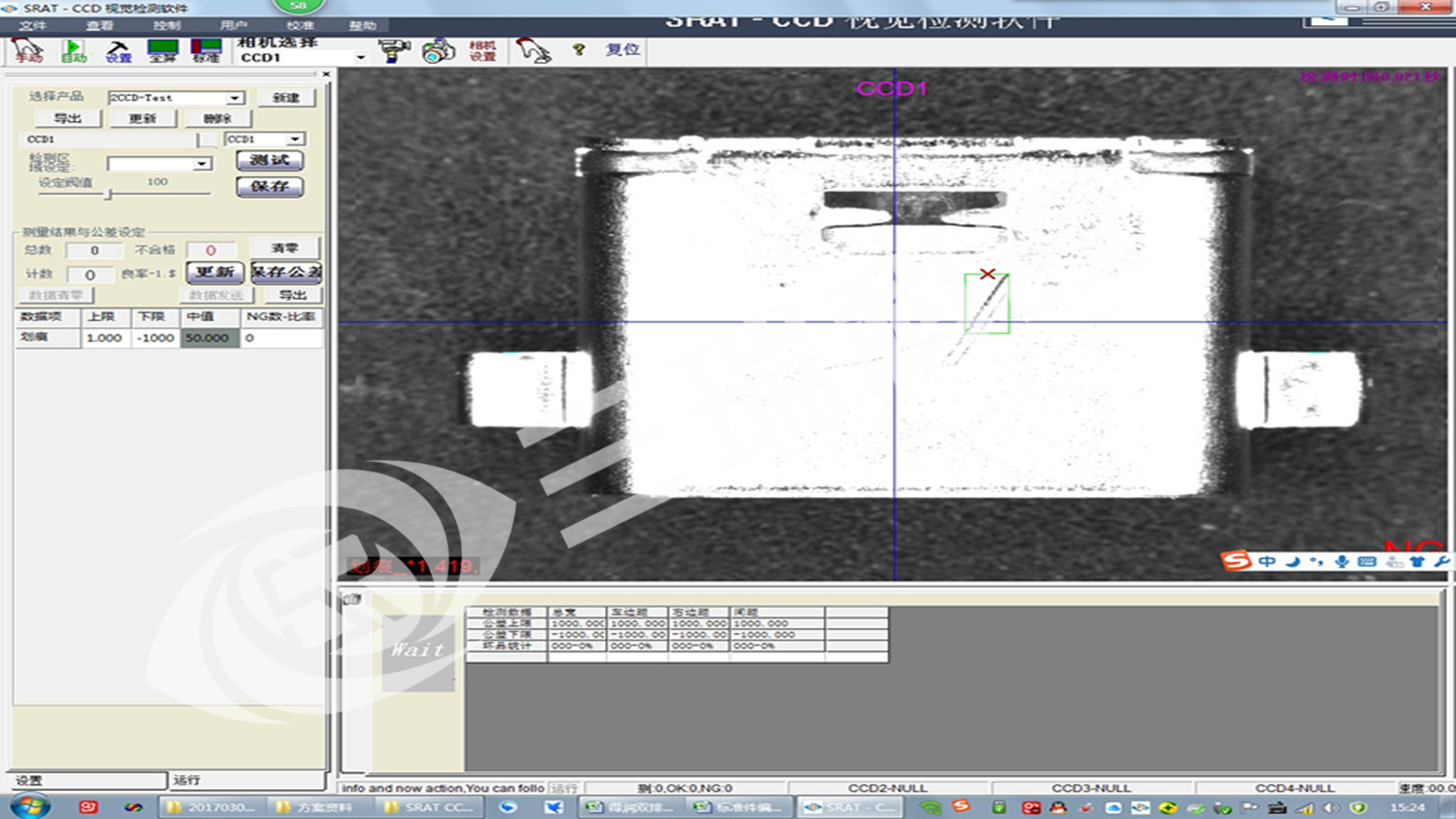1456x819 pixels.
Task: Click the wrench icon on Sogou bar
Action: (1441, 561)
